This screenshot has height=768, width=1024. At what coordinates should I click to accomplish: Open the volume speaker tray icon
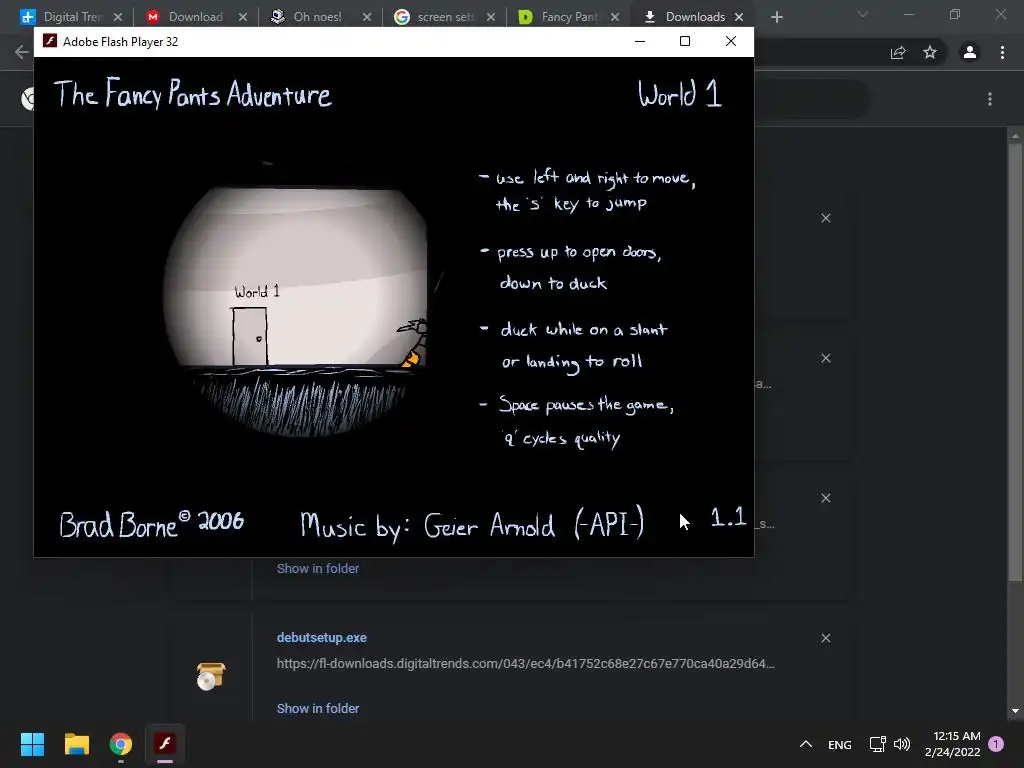click(x=902, y=744)
